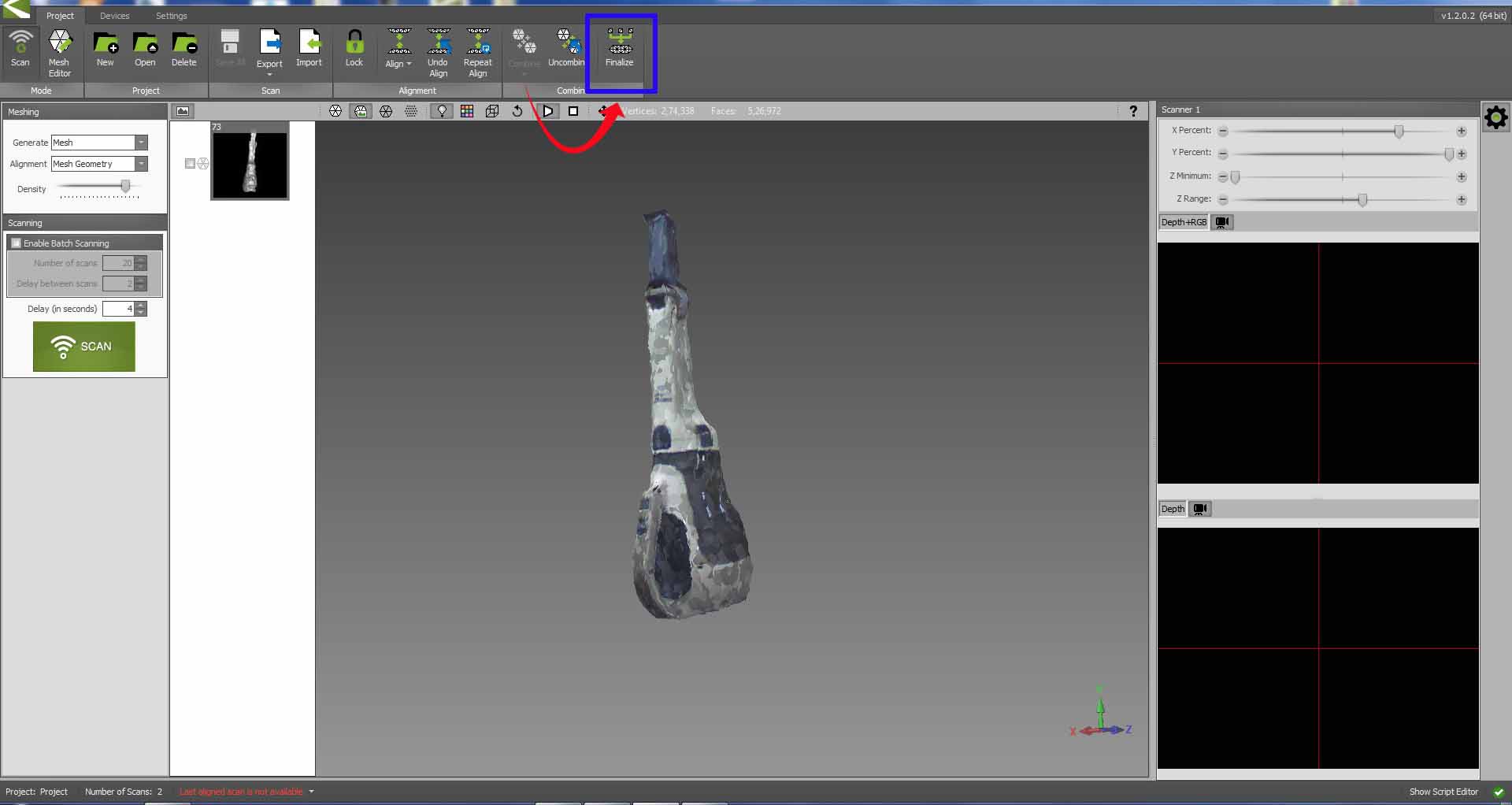The width and height of the screenshot is (1512, 805).
Task: Click camera icon beside Depth tab
Action: pos(1200,509)
